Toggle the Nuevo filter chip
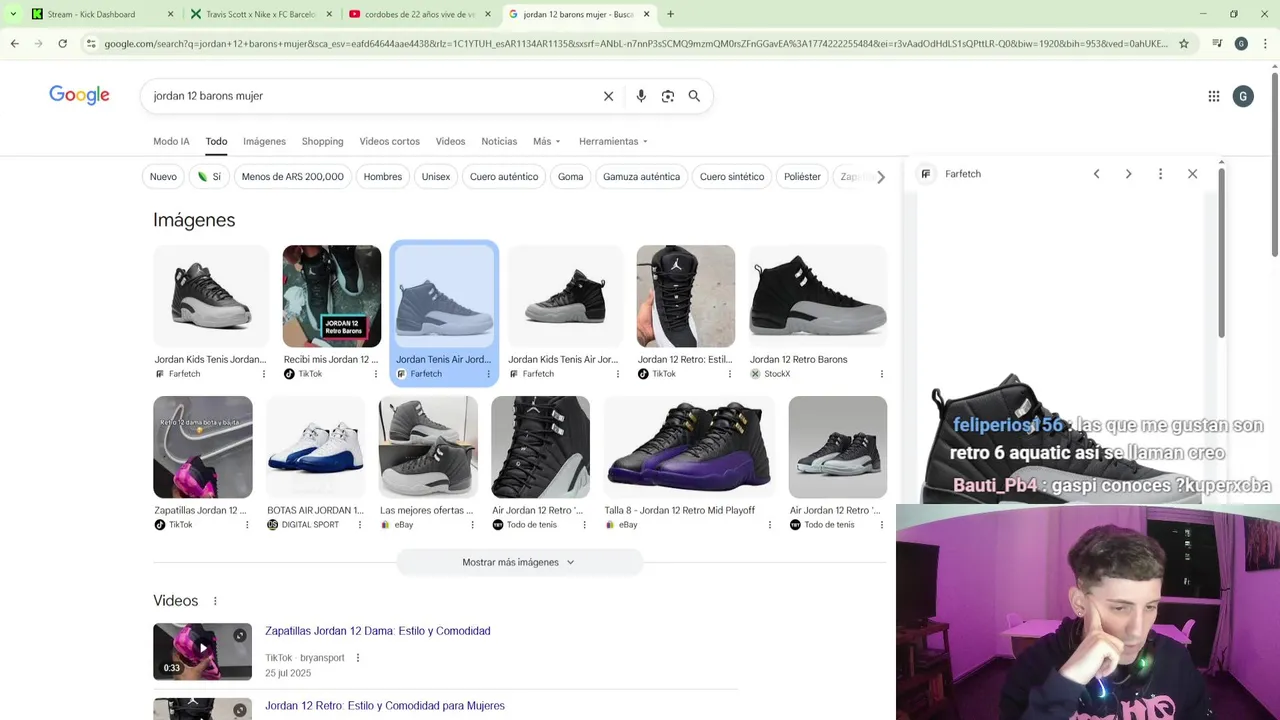The image size is (1280, 720). pos(163,177)
